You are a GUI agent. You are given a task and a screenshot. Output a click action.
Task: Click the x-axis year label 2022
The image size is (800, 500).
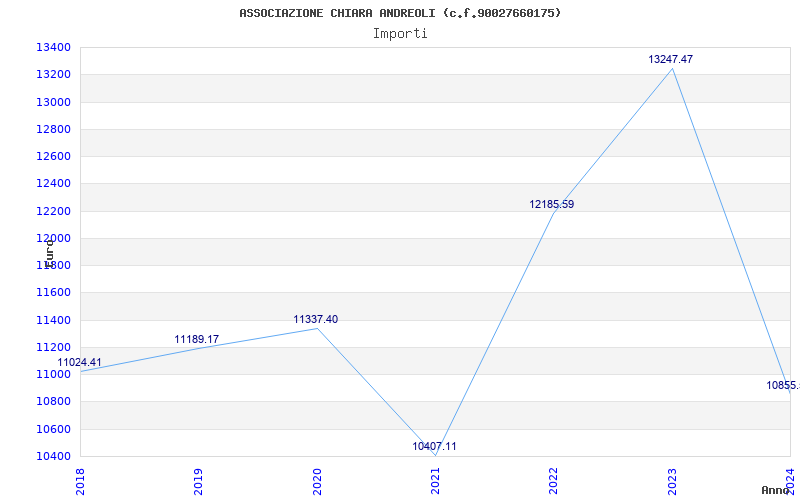pyautogui.click(x=554, y=481)
